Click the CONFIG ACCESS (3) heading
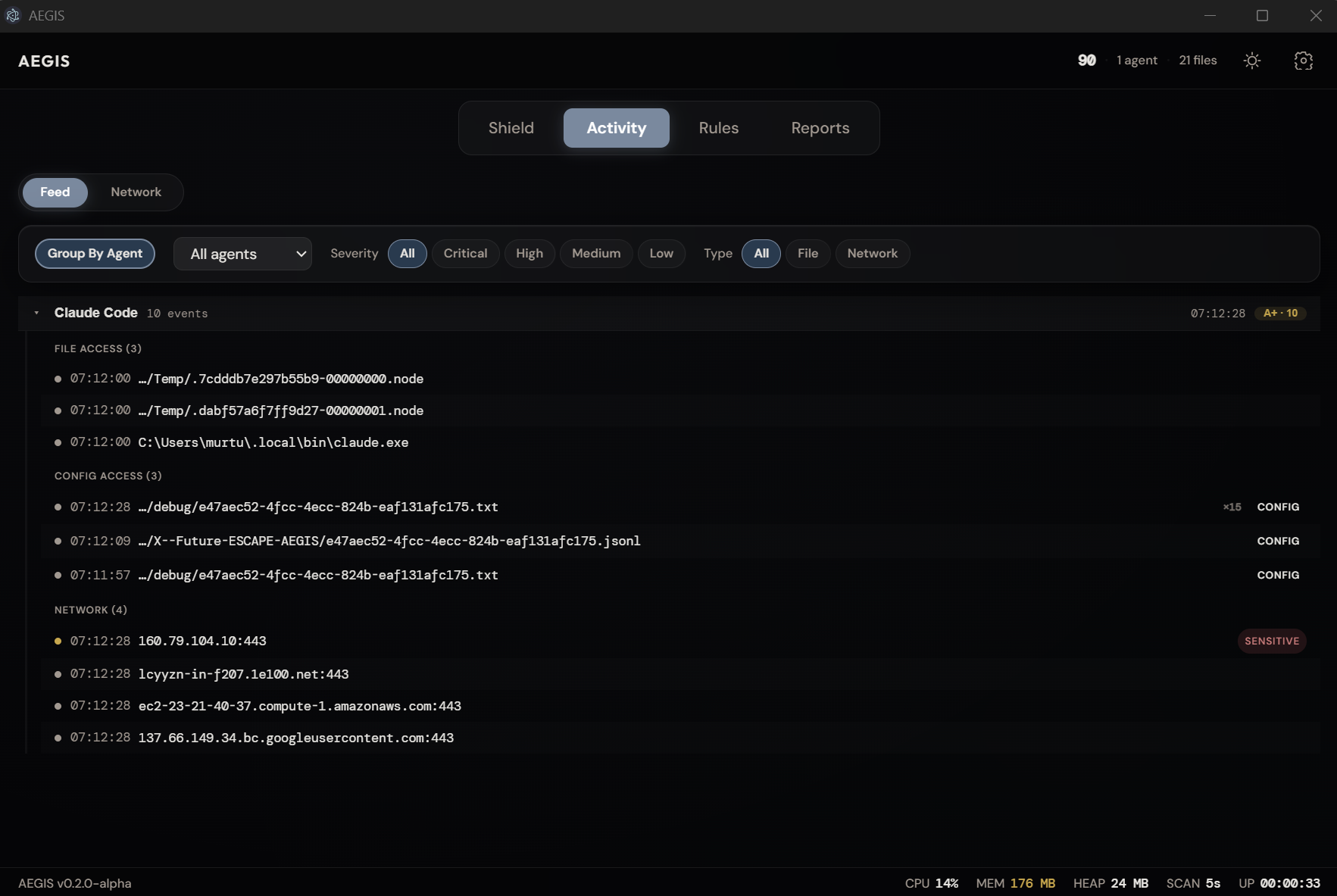Viewport: 1337px width, 896px height. click(108, 476)
